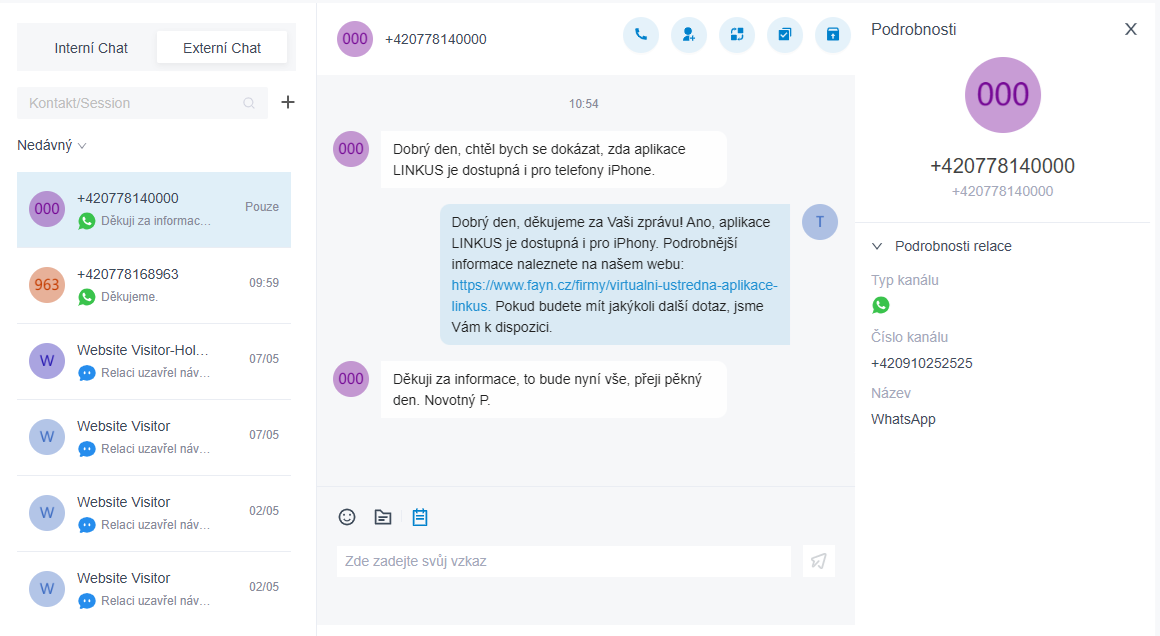Click the add contact person icon

click(689, 35)
